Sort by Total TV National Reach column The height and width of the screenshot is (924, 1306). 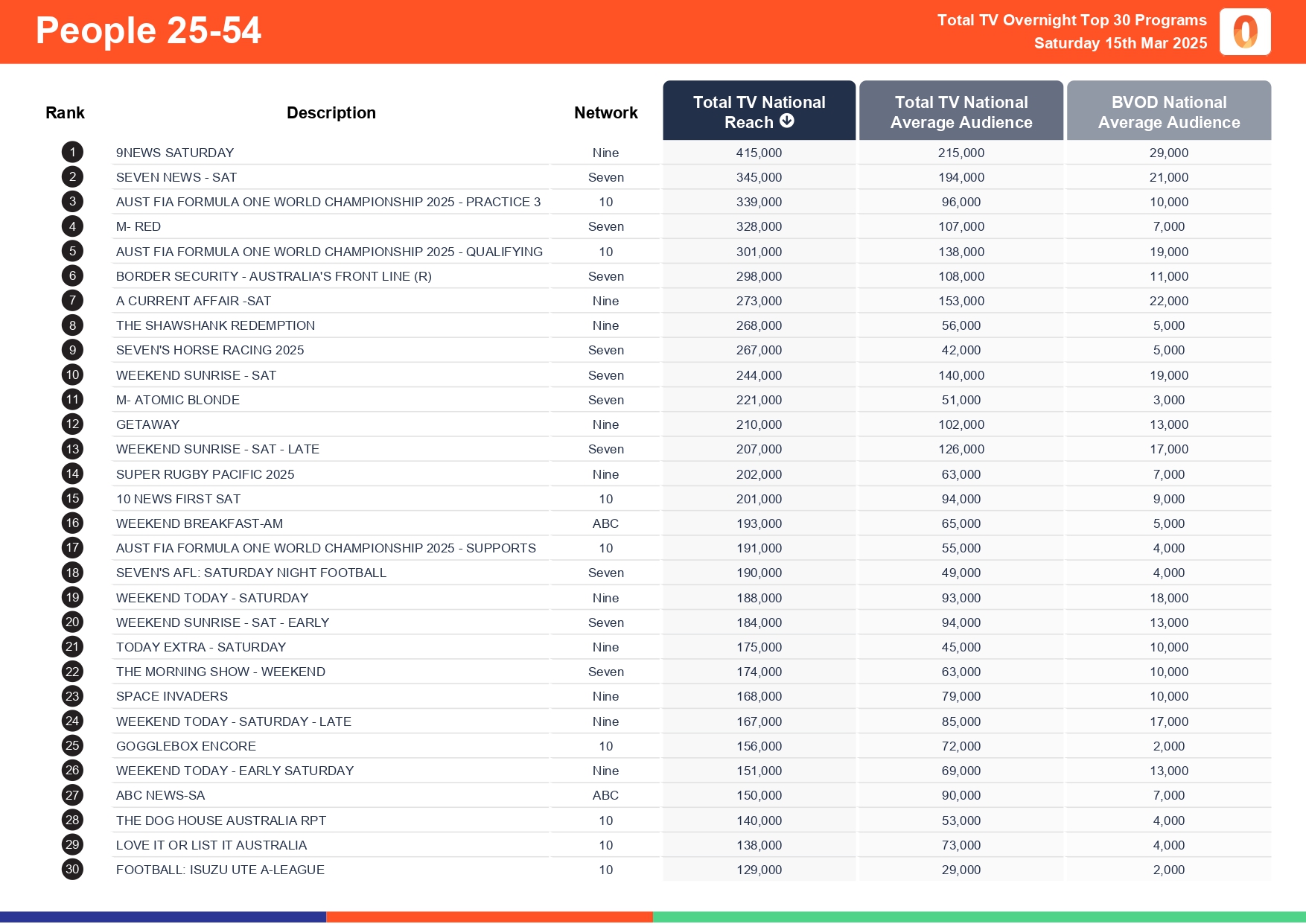click(758, 110)
